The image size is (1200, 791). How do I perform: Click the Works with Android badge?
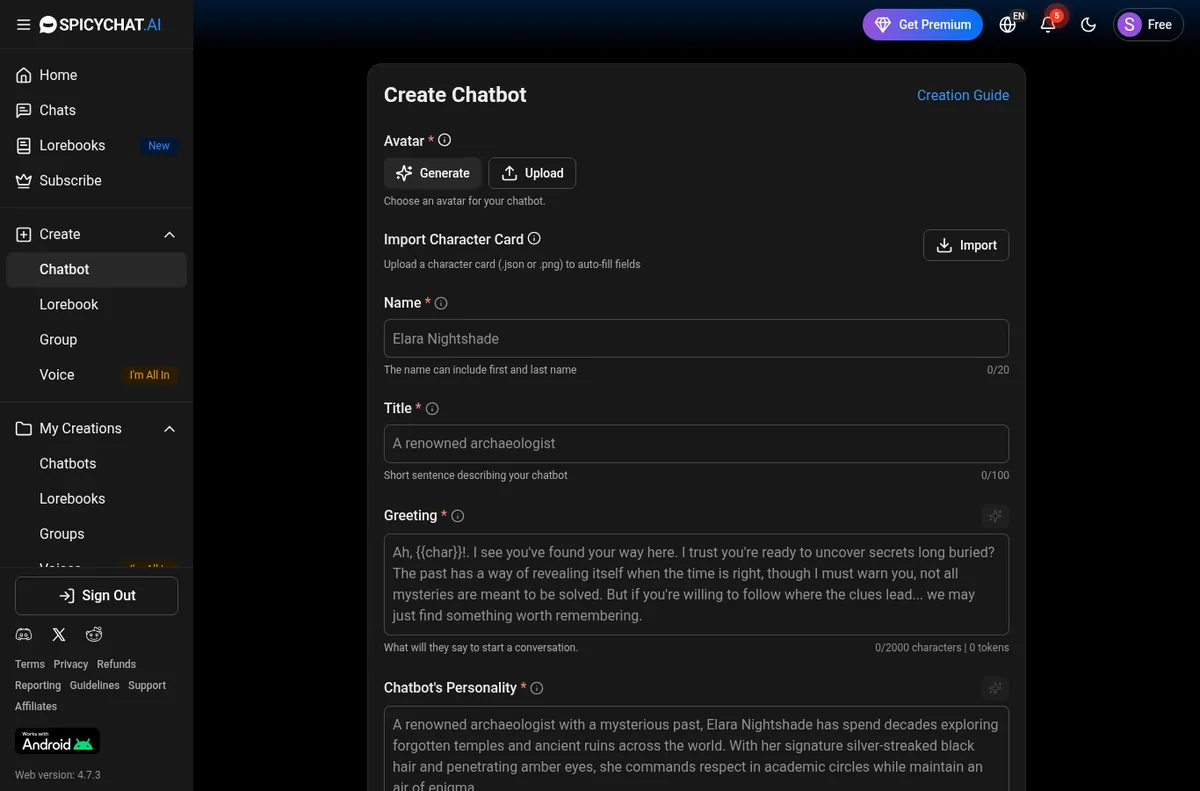(x=57, y=741)
